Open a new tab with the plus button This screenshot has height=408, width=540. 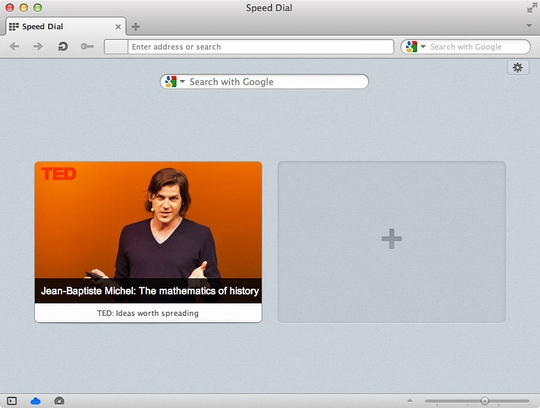tap(136, 27)
